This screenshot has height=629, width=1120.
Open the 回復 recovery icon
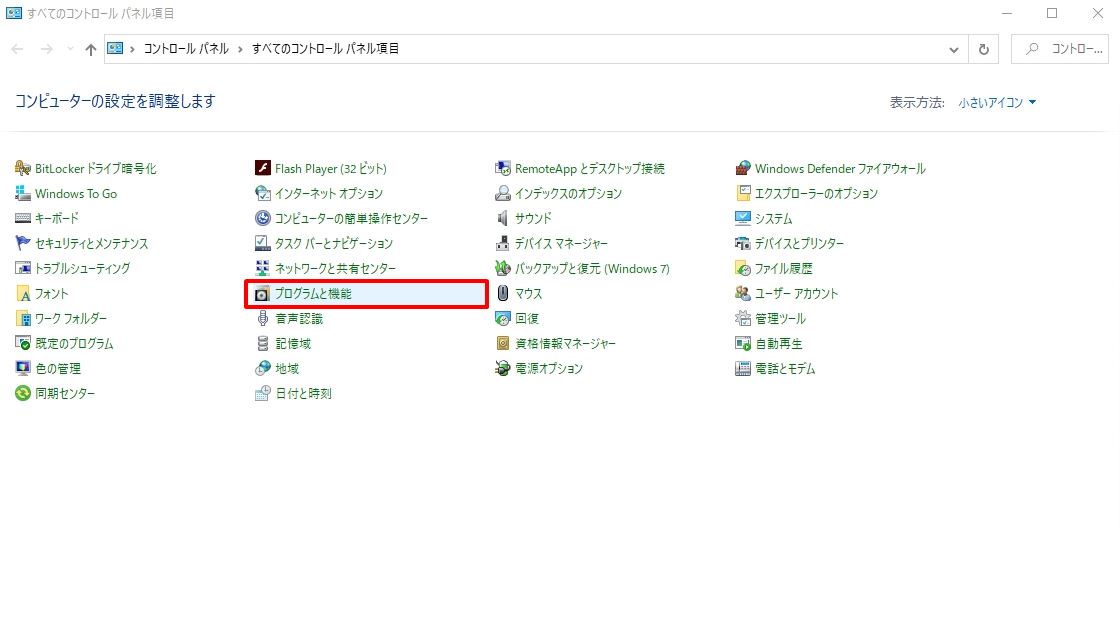click(503, 318)
